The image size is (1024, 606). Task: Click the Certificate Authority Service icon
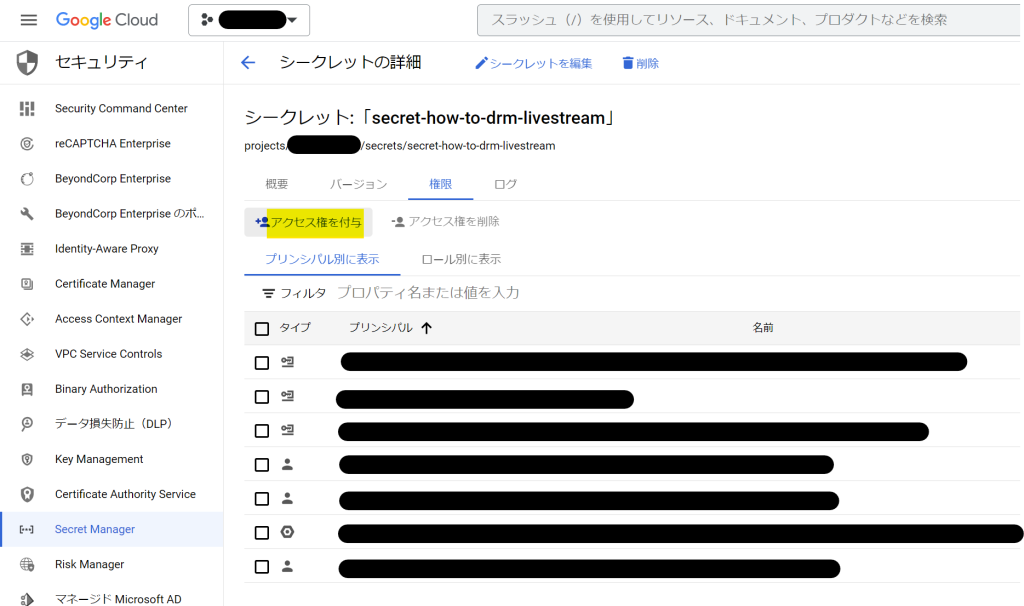[x=27, y=494]
